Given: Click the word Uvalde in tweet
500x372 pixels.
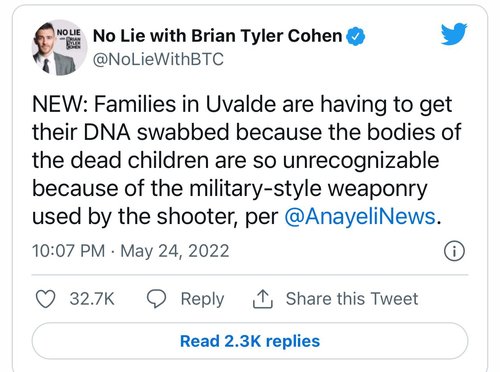Looking at the screenshot, I should click(x=241, y=104).
